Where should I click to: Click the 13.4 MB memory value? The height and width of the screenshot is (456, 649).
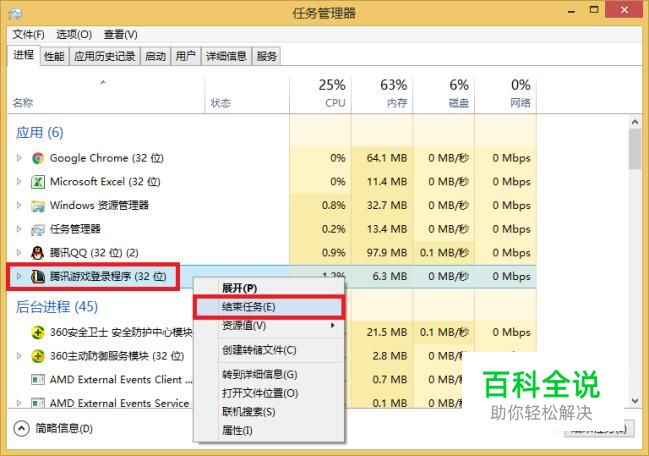(387, 229)
